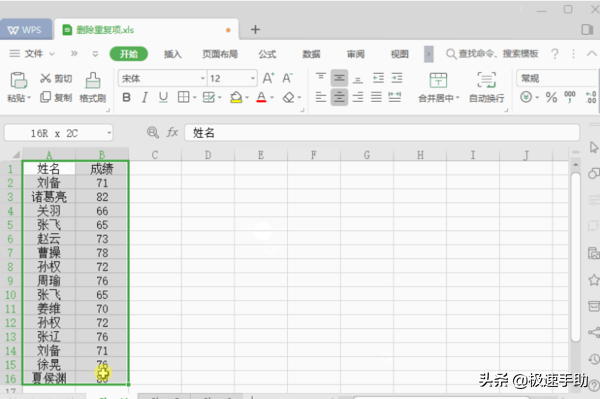Image resolution: width=600 pixels, height=399 pixels.
Task: Click the Cut (剪切) scissors icon
Action: tap(46, 78)
